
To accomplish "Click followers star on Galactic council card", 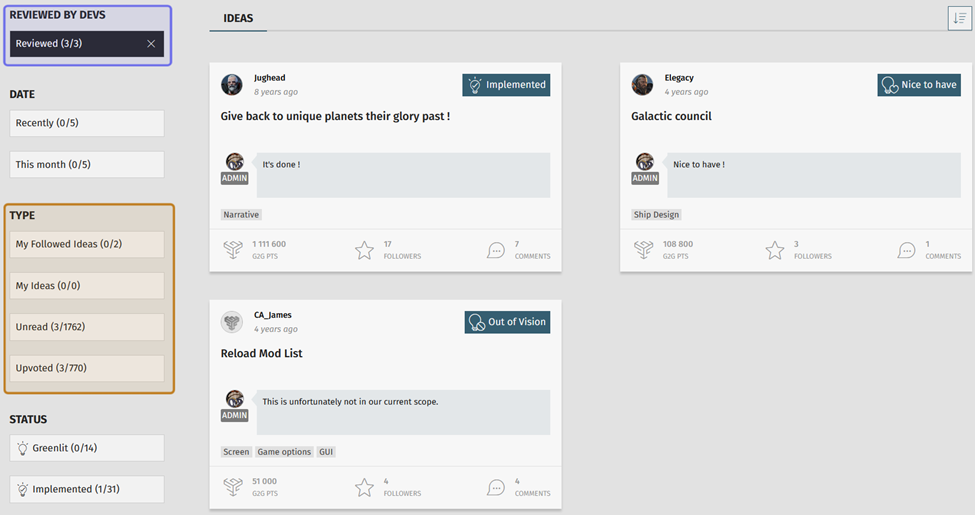I will (x=775, y=250).
